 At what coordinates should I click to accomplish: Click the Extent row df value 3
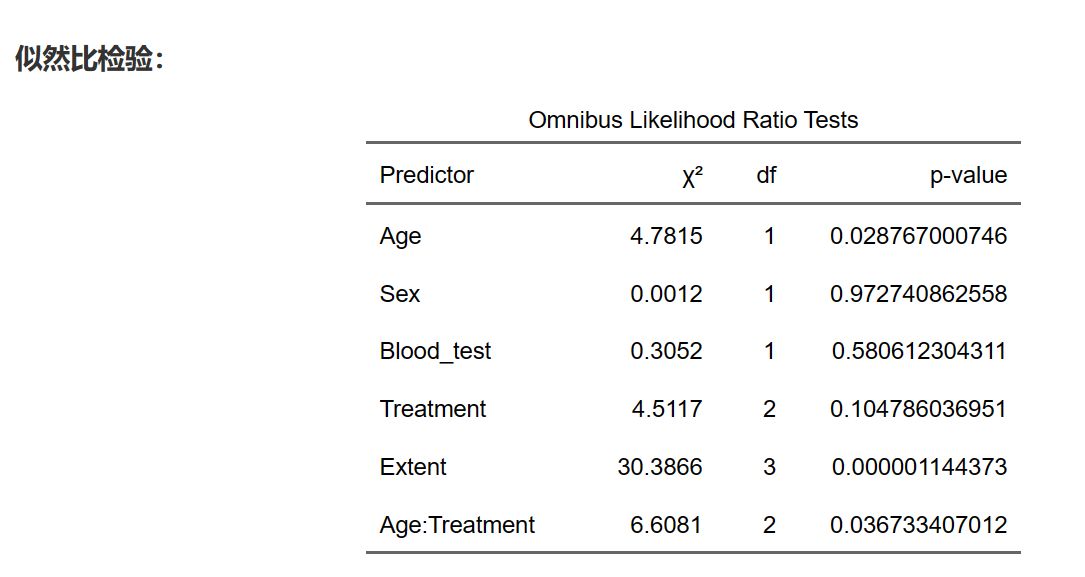click(769, 467)
